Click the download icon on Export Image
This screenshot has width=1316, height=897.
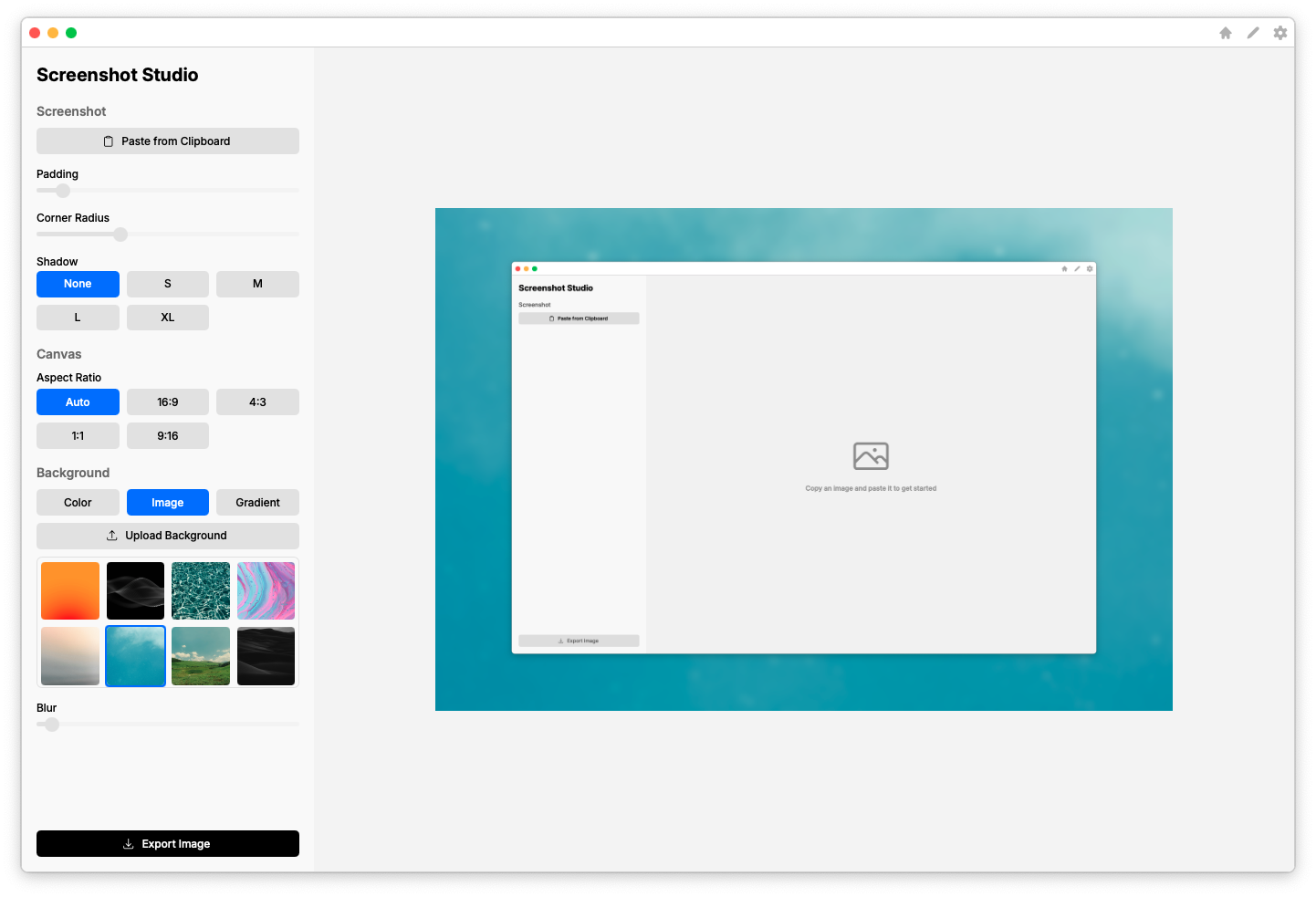[127, 843]
